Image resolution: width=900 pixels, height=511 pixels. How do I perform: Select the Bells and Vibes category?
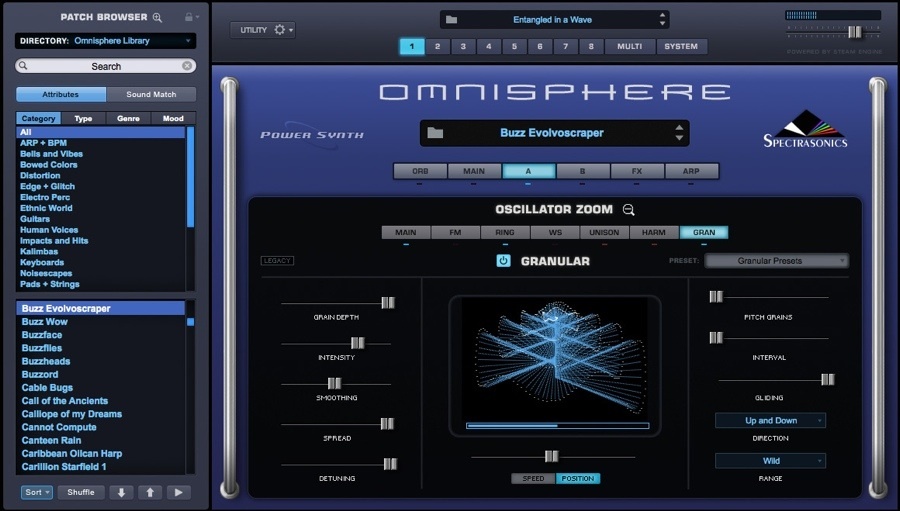tap(52, 154)
